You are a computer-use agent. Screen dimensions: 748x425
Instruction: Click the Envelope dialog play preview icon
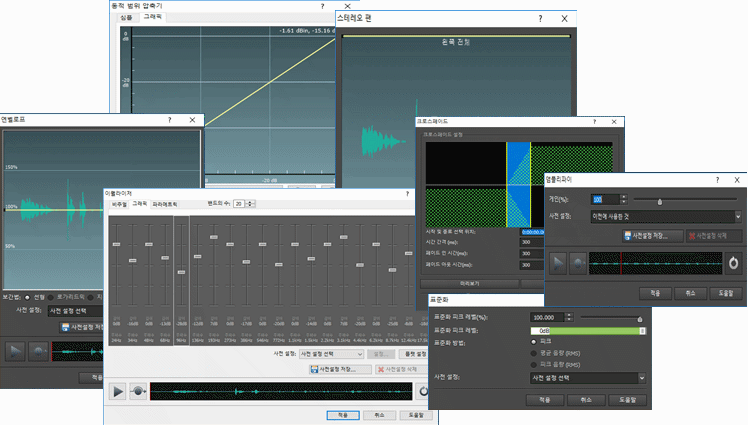[x=15, y=352]
